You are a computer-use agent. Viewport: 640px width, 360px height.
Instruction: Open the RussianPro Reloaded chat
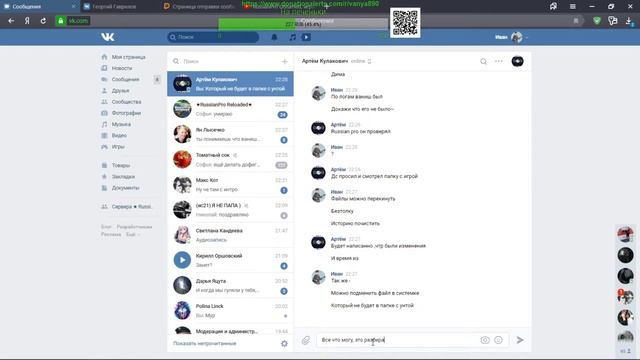[x=230, y=109]
